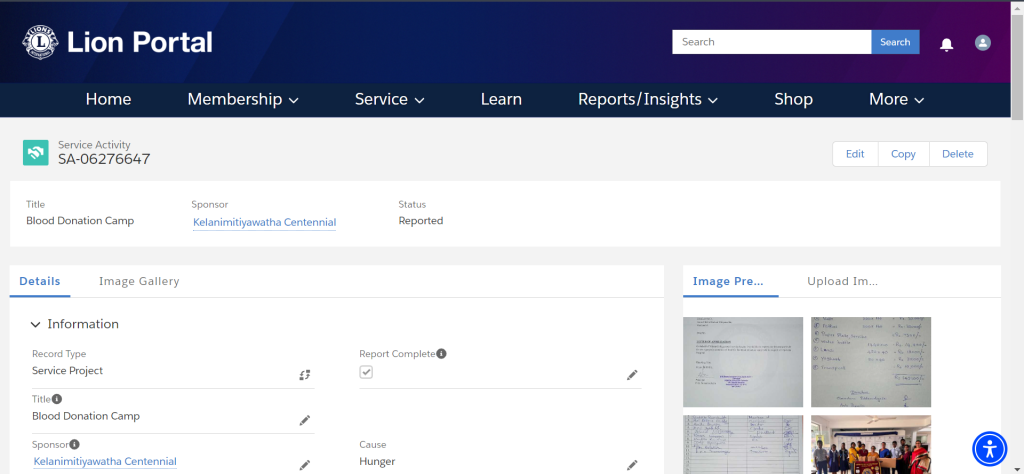
Task: Expand the Reports/Insights menu
Action: [648, 99]
